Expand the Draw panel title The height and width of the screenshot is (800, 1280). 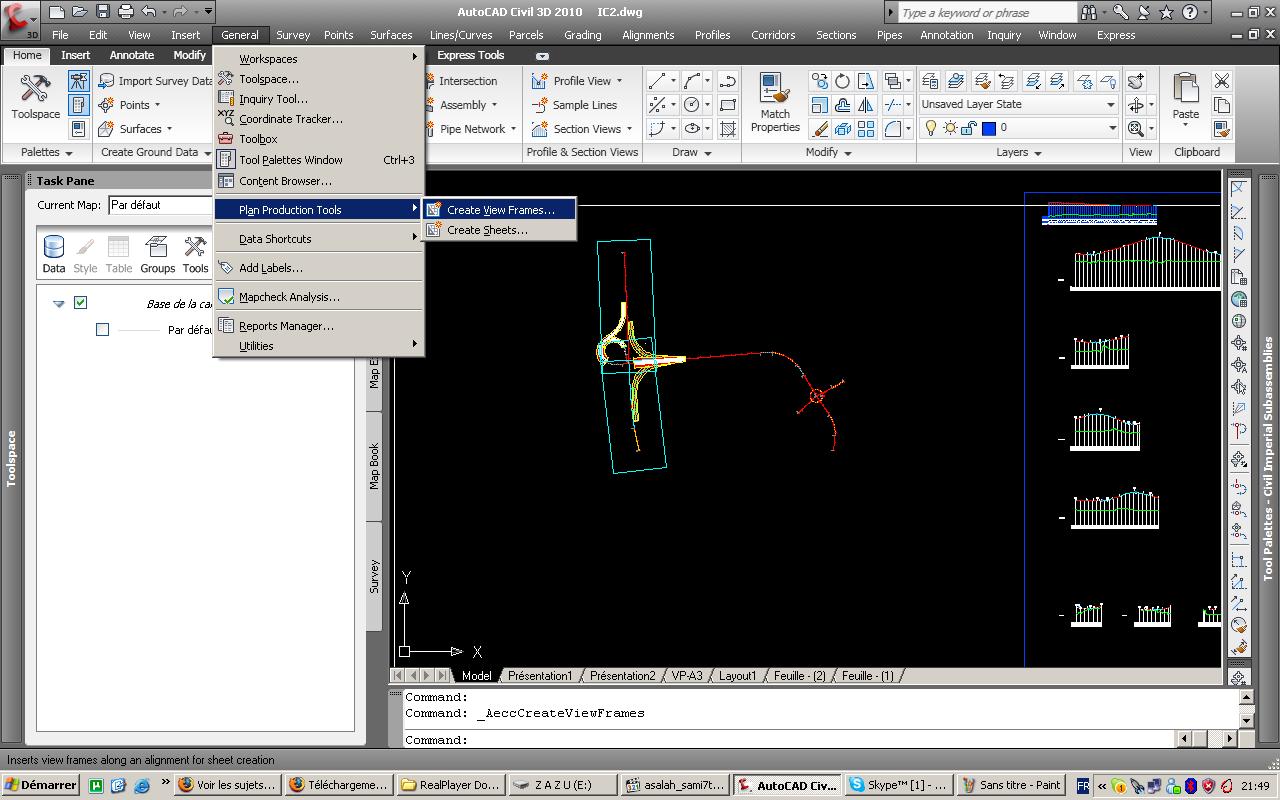click(x=691, y=152)
